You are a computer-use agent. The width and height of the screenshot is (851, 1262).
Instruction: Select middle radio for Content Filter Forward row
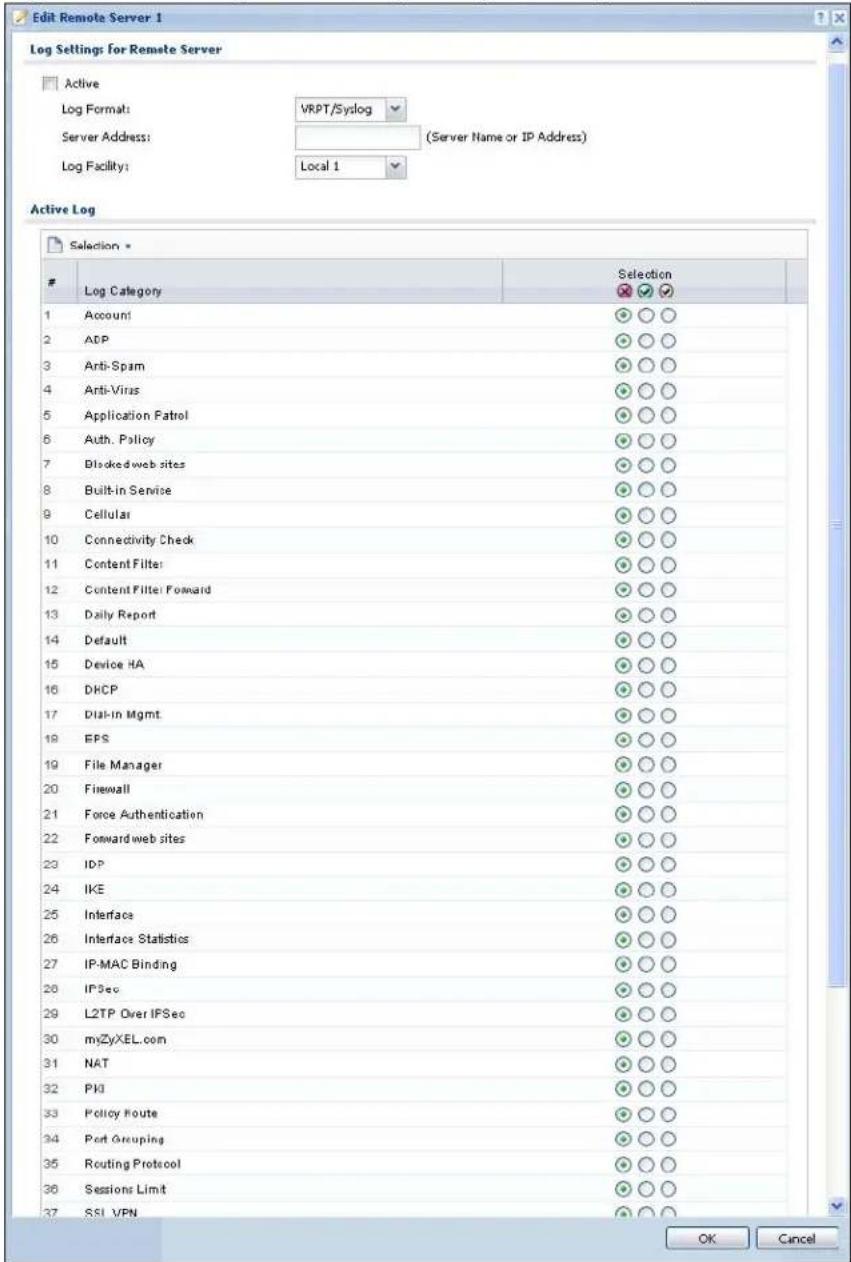[647, 589]
